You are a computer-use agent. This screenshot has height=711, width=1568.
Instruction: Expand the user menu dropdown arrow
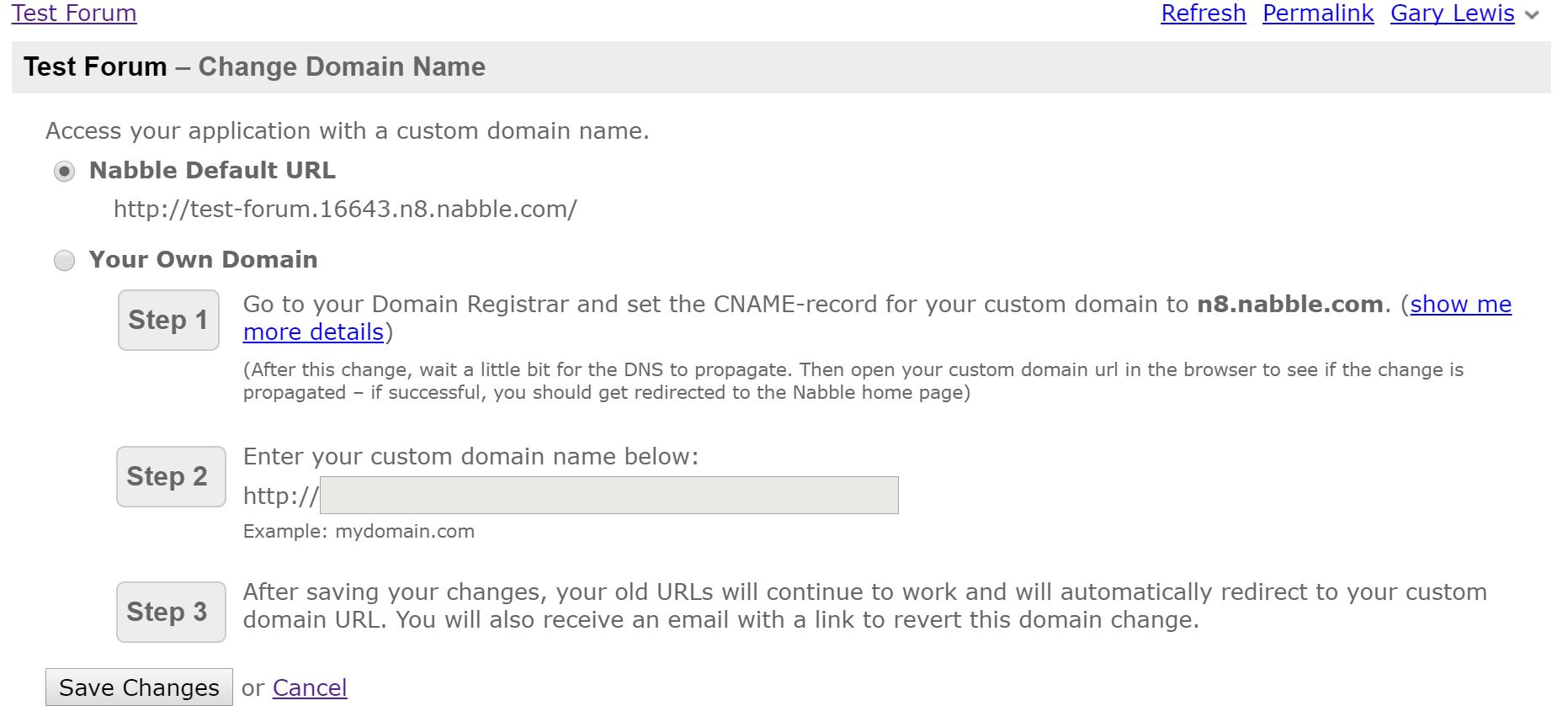pos(1533,15)
